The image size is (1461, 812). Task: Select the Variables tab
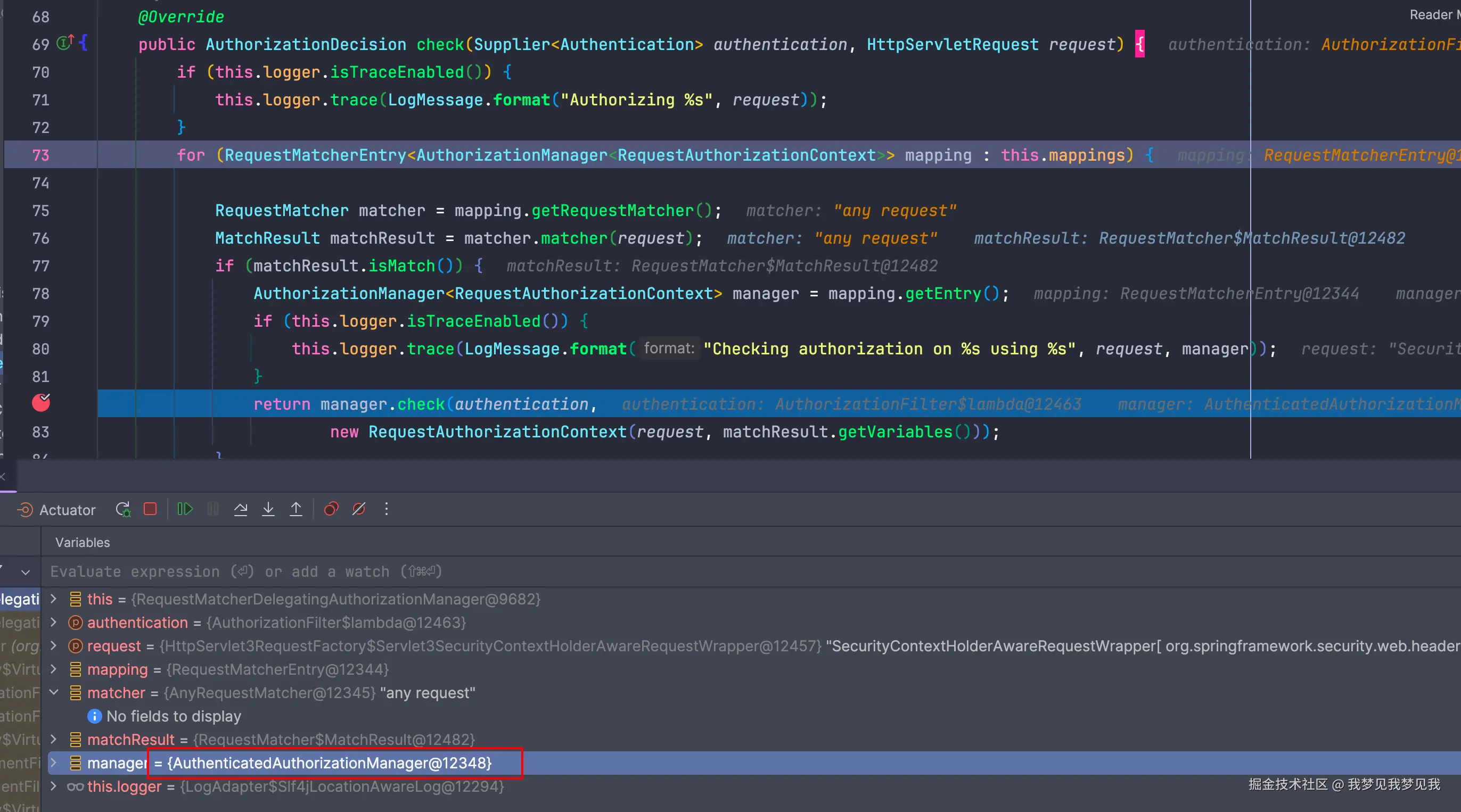(x=83, y=542)
